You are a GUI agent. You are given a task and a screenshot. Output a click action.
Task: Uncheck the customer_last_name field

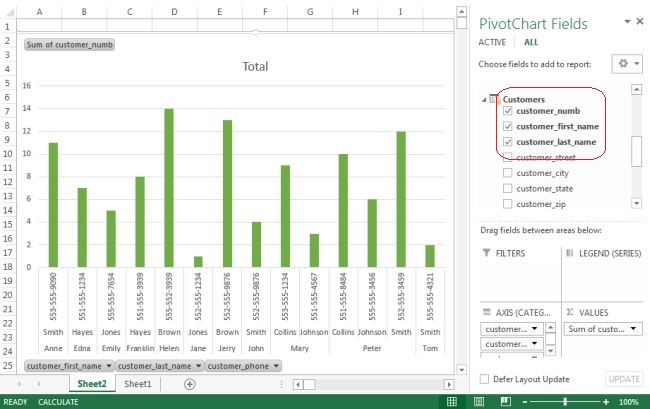pos(507,142)
